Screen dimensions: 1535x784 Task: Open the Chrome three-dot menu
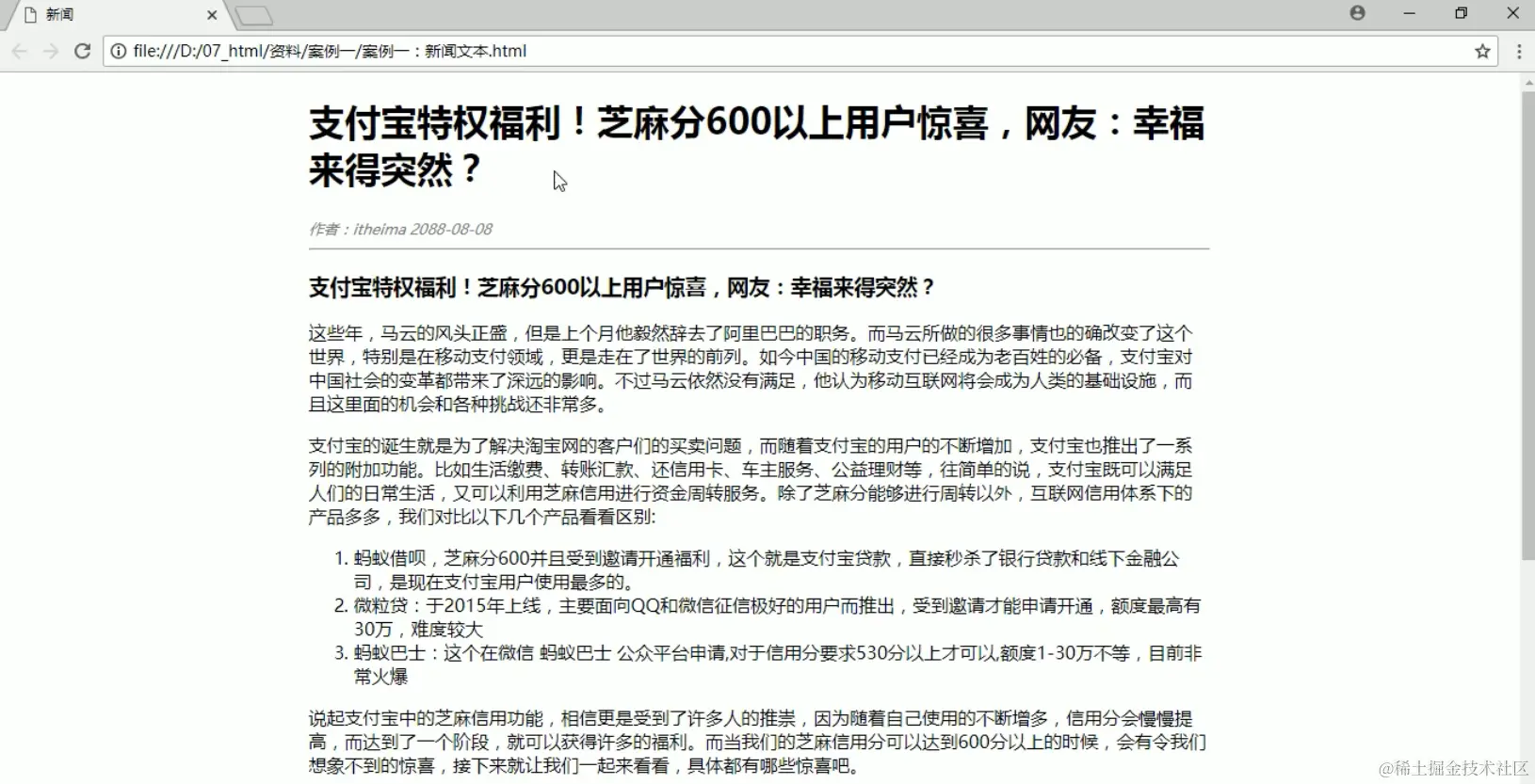[1519, 51]
